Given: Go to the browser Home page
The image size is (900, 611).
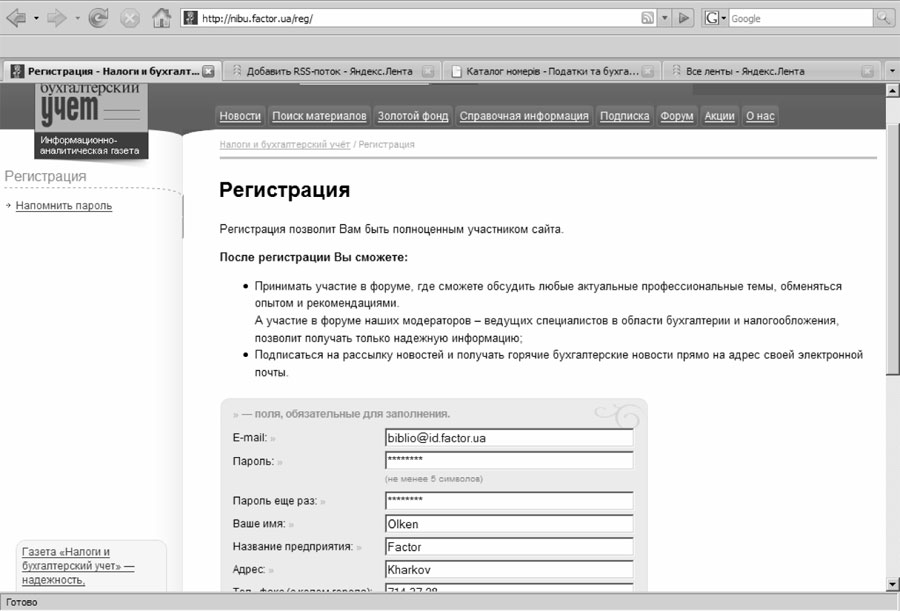Looking at the screenshot, I should coord(161,18).
